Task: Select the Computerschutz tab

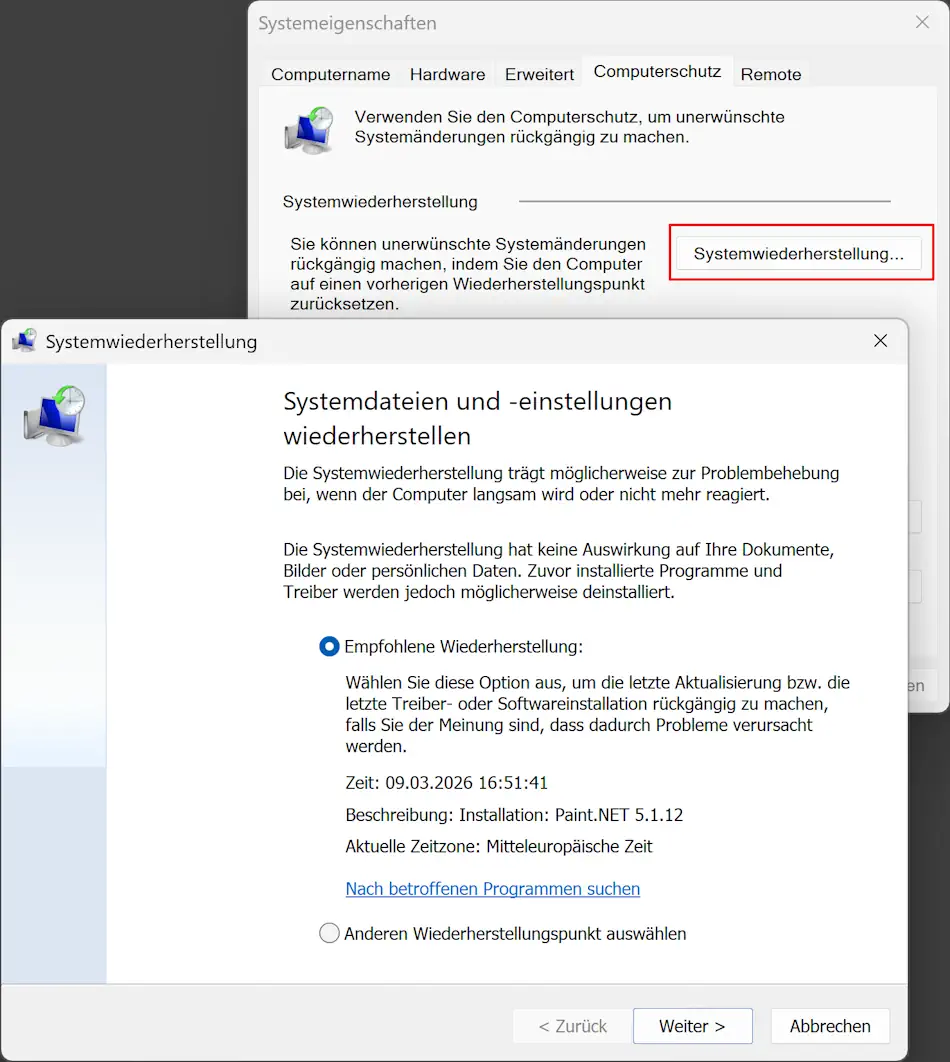Action: point(657,71)
